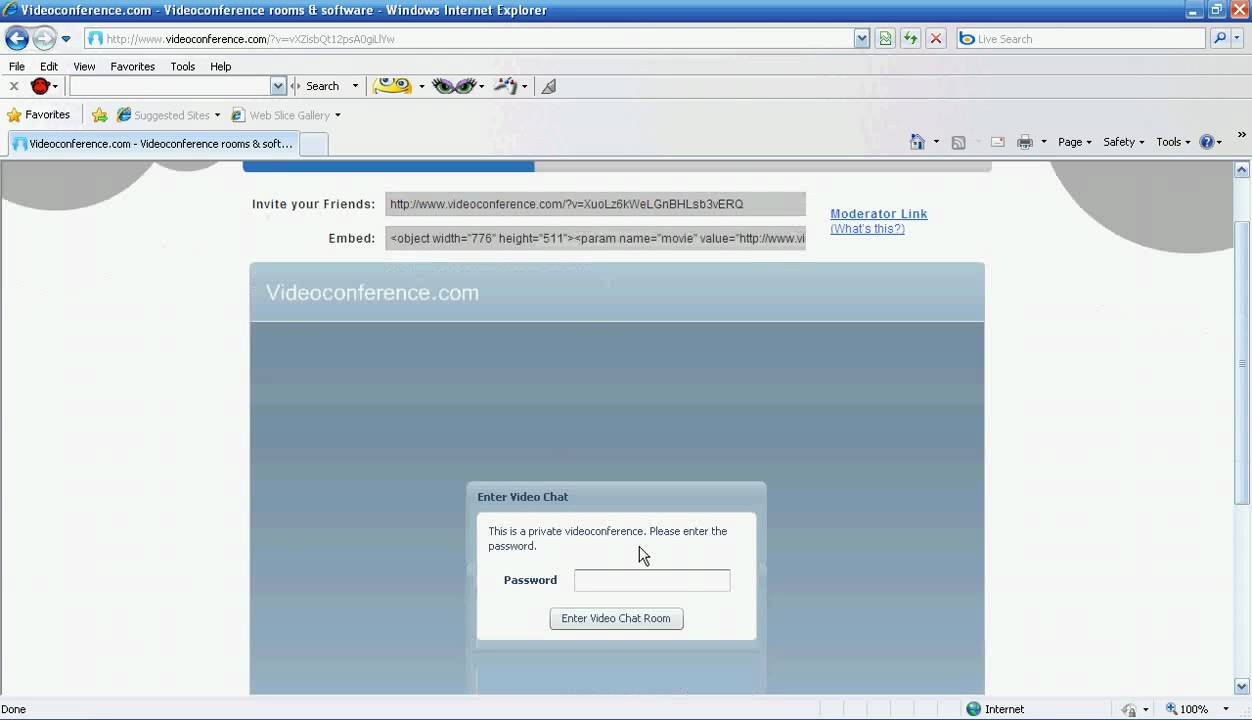The image size is (1252, 720).
Task: Open Web Slice Gallery dropdown
Action: [x=286, y=115]
